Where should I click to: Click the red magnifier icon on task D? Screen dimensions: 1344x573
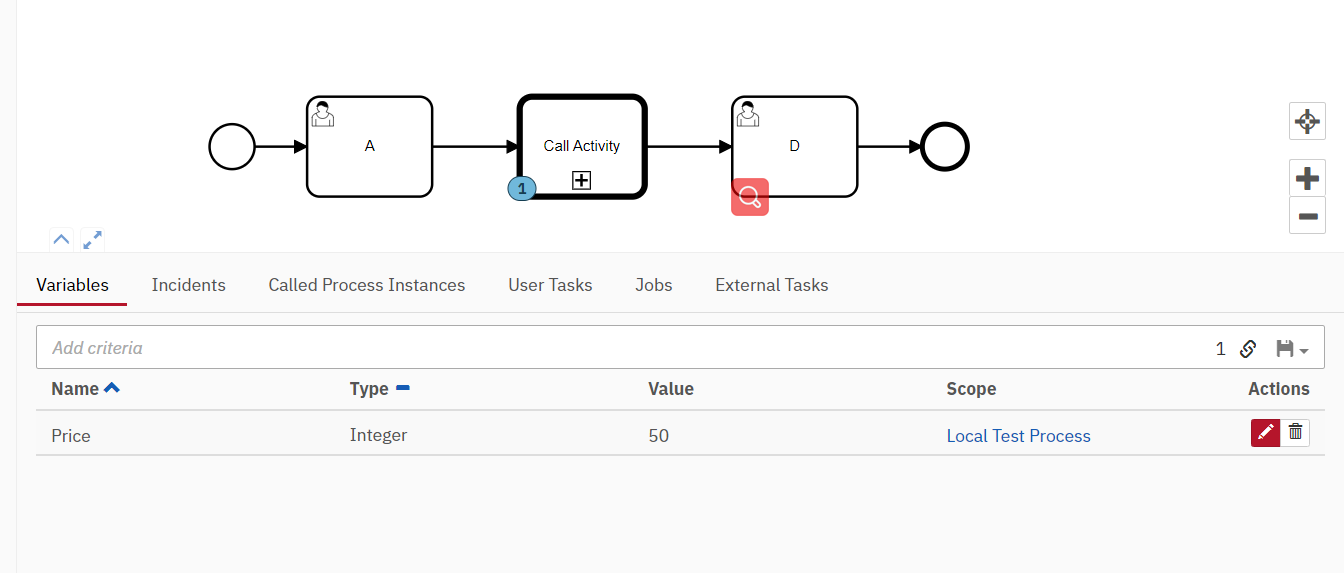pos(750,197)
